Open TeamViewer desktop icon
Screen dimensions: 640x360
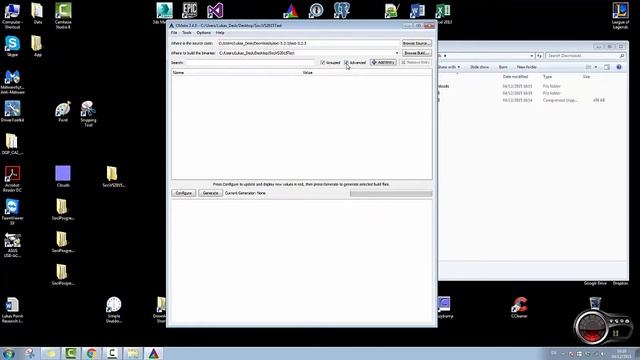point(12,211)
